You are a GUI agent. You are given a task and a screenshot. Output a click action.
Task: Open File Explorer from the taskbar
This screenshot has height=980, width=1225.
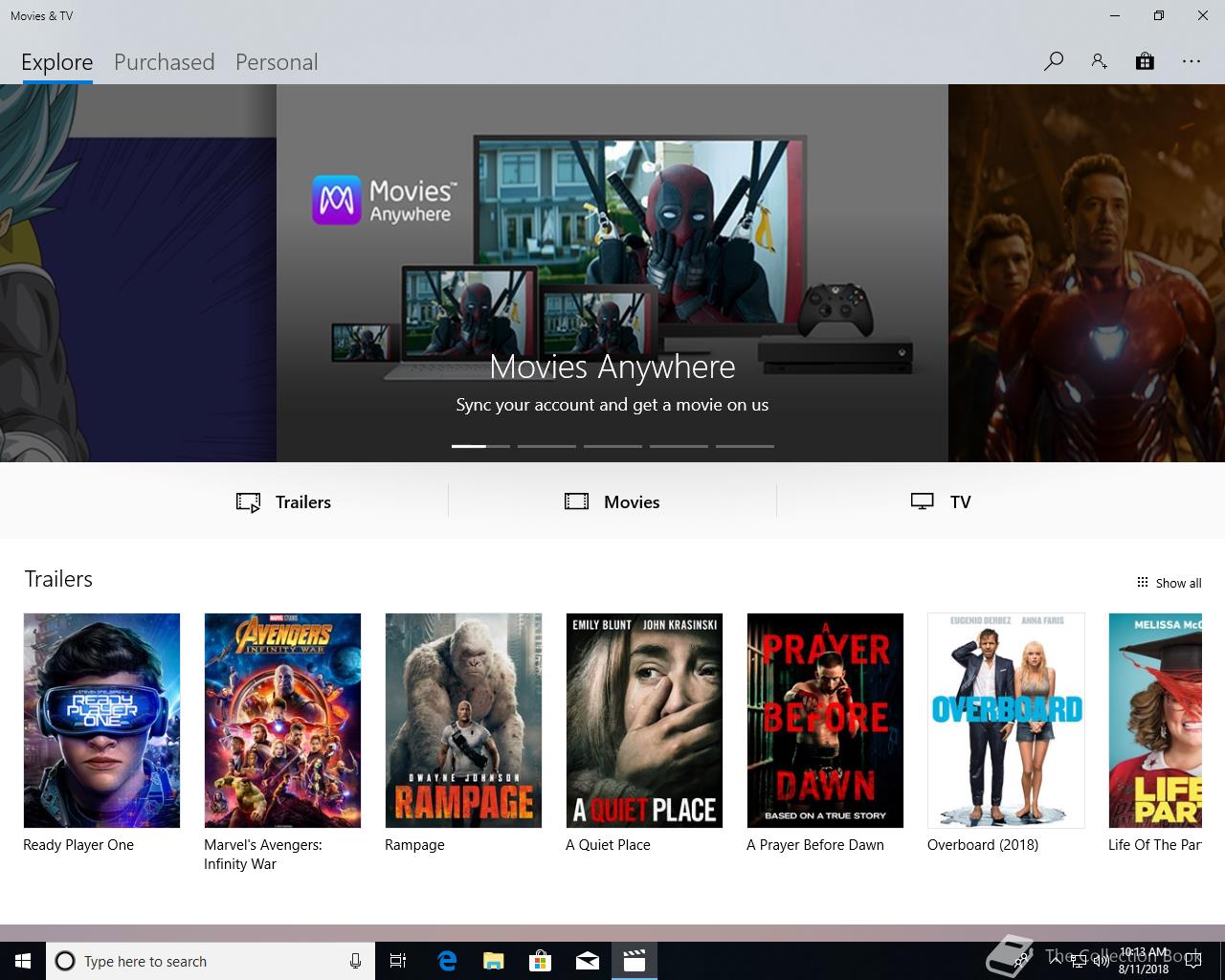coord(494,961)
